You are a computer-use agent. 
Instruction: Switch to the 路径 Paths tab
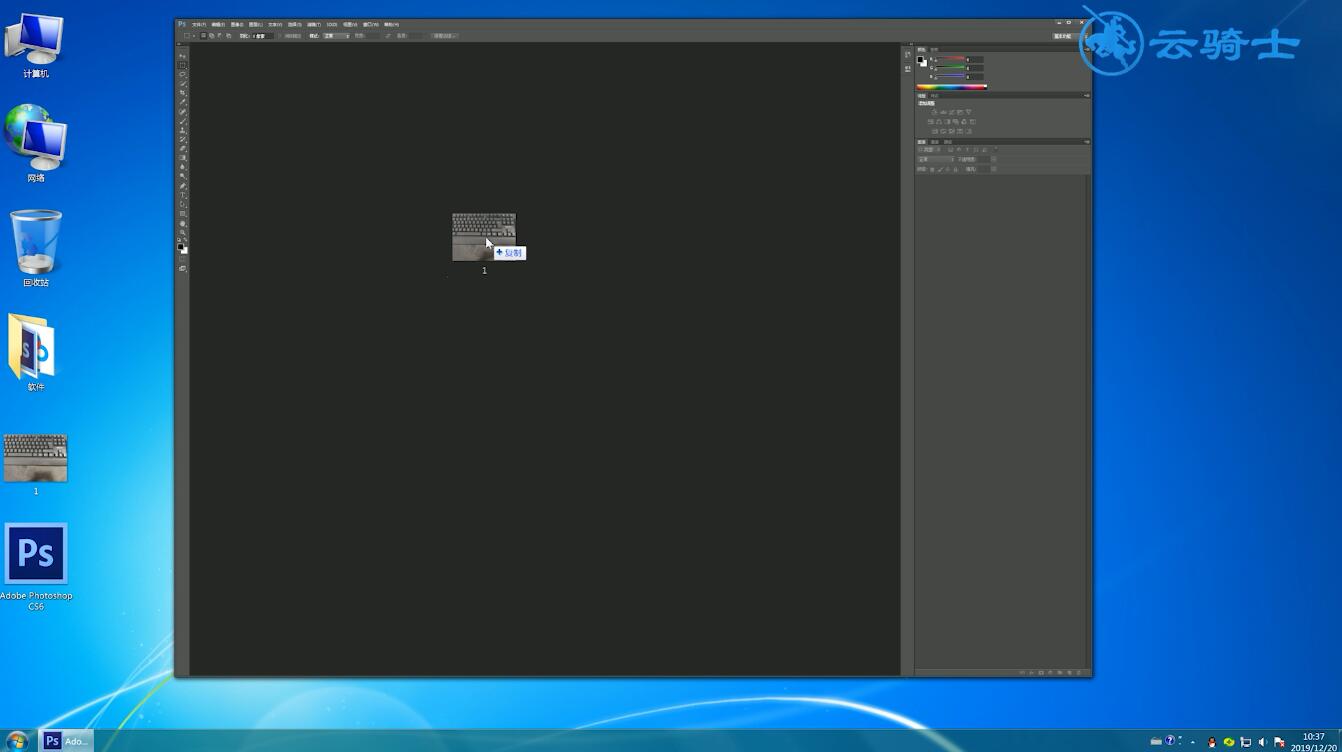948,142
